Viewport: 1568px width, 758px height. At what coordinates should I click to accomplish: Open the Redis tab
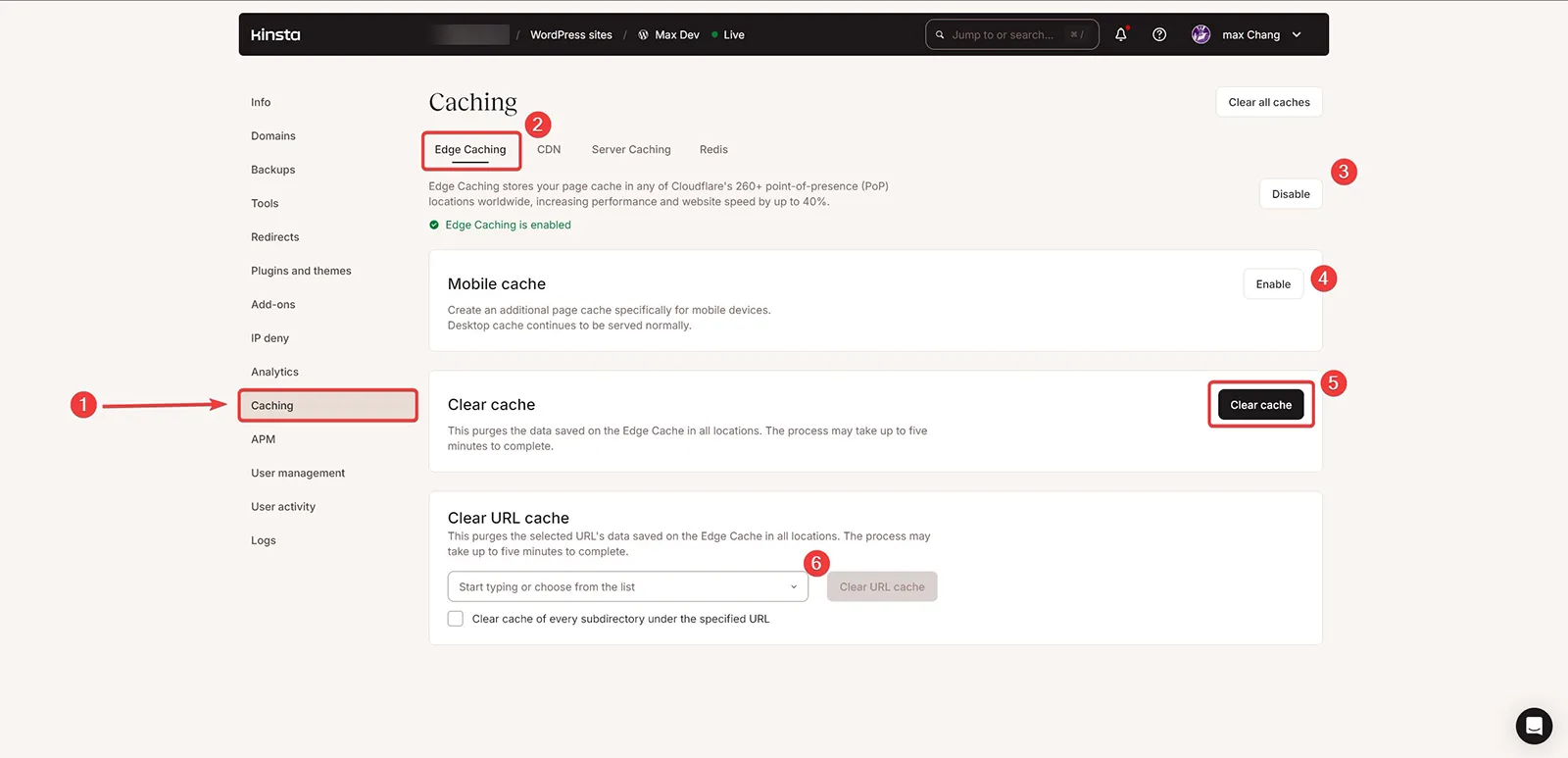pyautogui.click(x=713, y=150)
